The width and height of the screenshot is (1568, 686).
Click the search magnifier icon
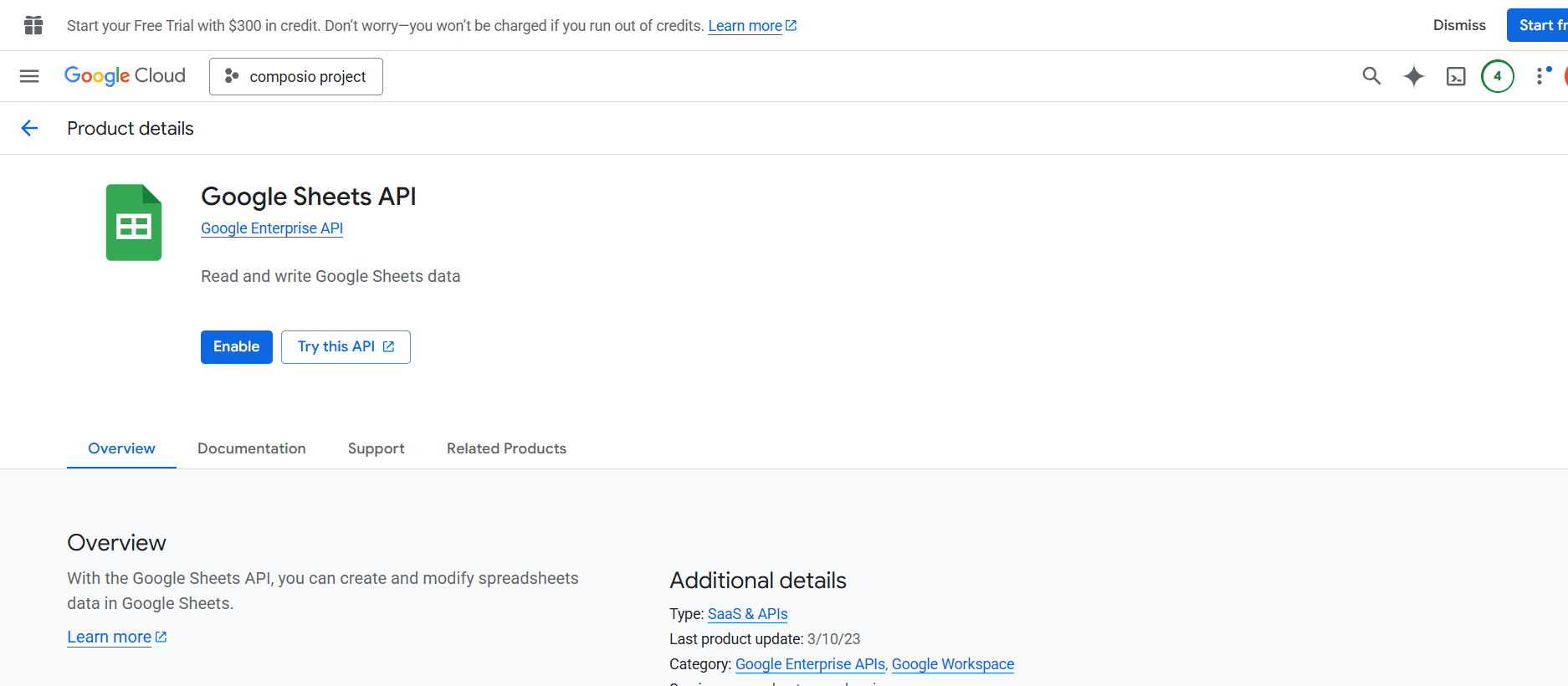(1371, 76)
